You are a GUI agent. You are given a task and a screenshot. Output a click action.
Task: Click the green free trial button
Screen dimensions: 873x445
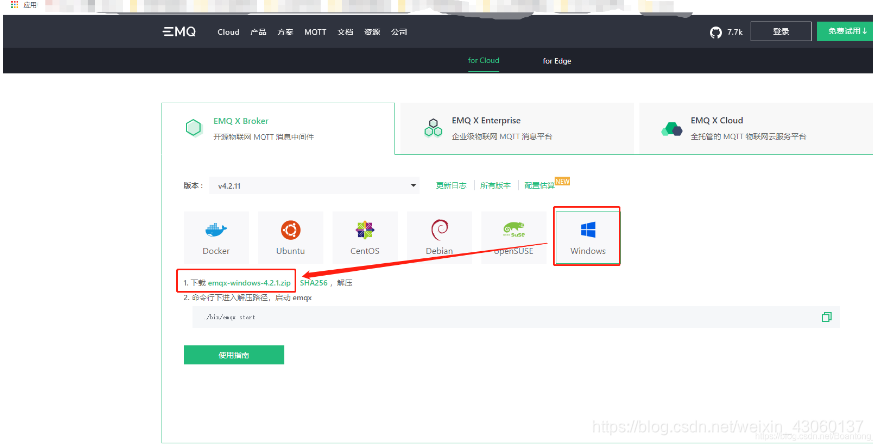click(x=845, y=31)
